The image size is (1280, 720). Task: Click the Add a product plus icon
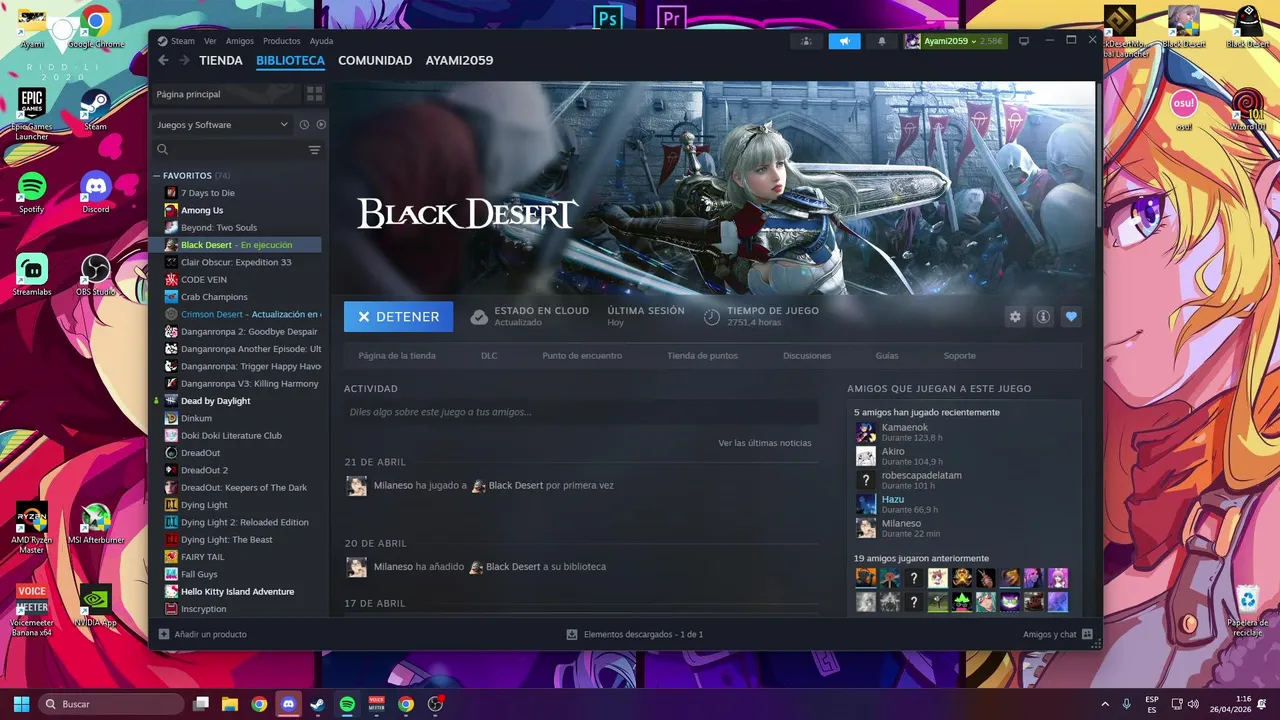164,634
